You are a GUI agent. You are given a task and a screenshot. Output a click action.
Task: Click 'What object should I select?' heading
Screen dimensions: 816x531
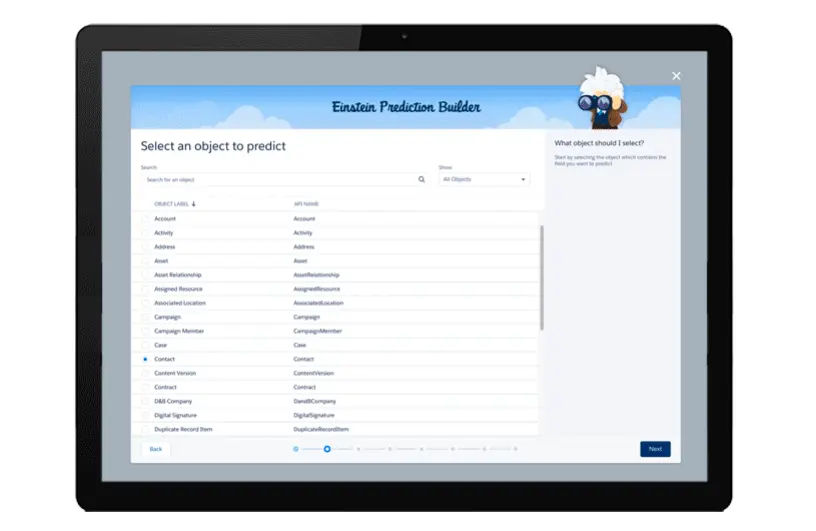[599, 143]
